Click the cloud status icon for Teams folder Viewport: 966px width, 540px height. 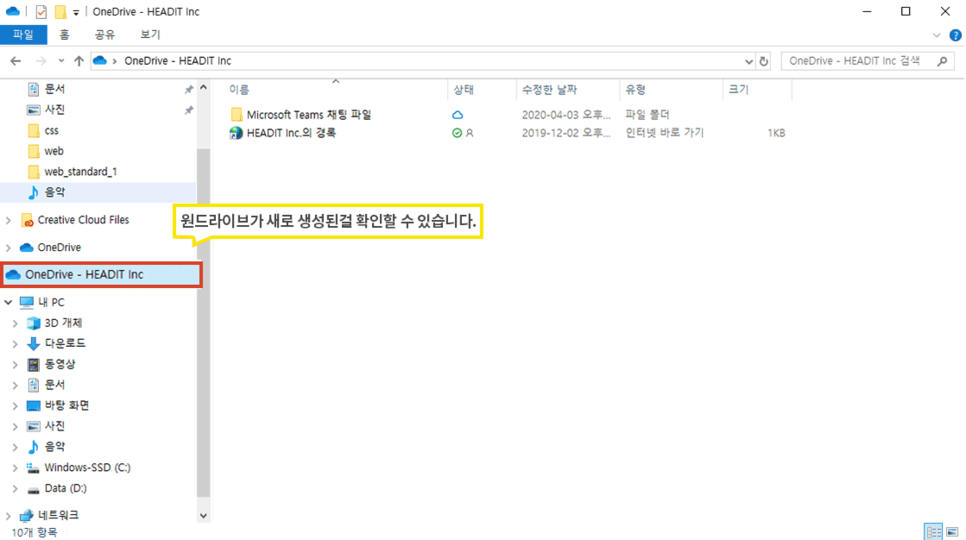(457, 115)
